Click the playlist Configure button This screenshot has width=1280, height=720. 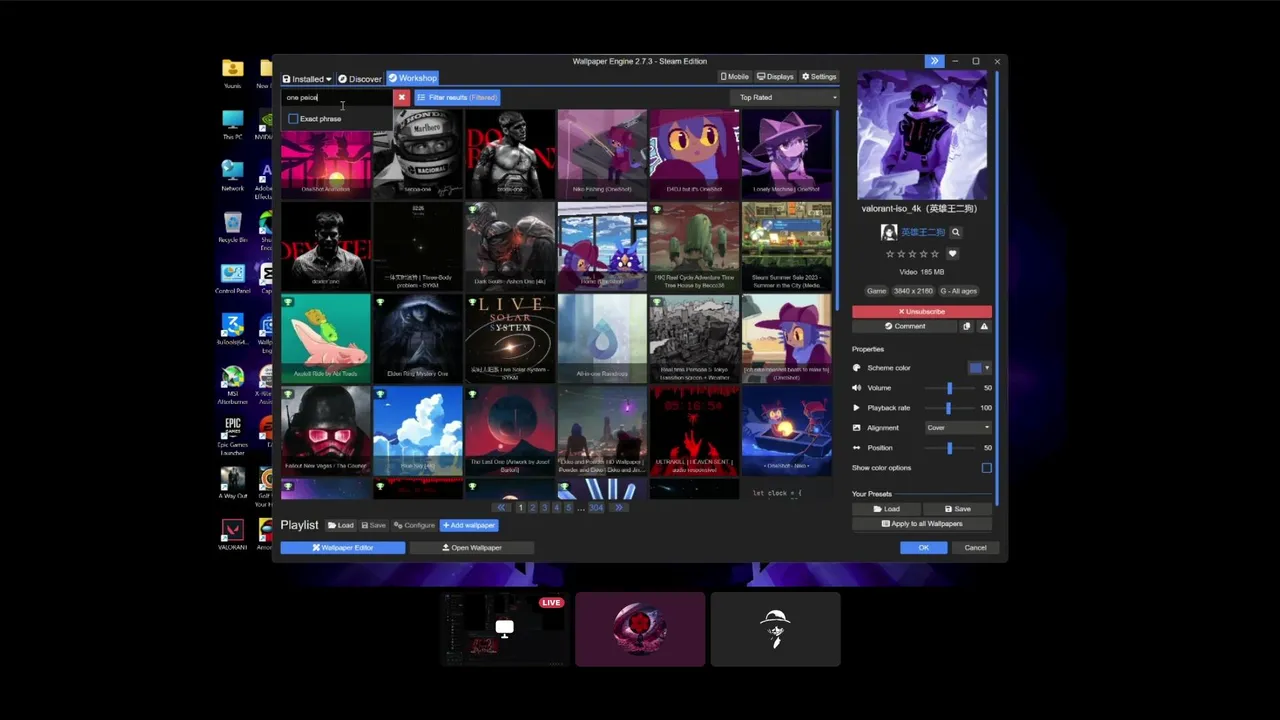tap(414, 525)
